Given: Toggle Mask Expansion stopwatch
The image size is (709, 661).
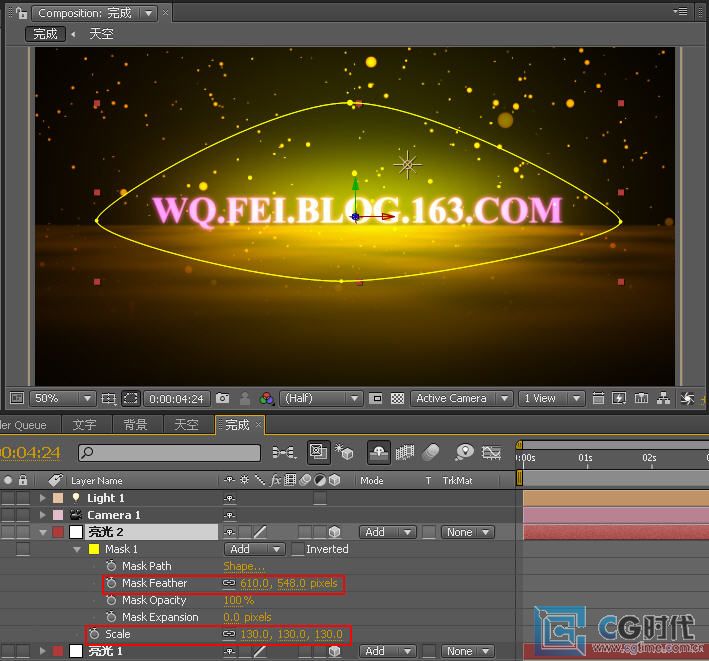Looking at the screenshot, I should pyautogui.click(x=111, y=617).
